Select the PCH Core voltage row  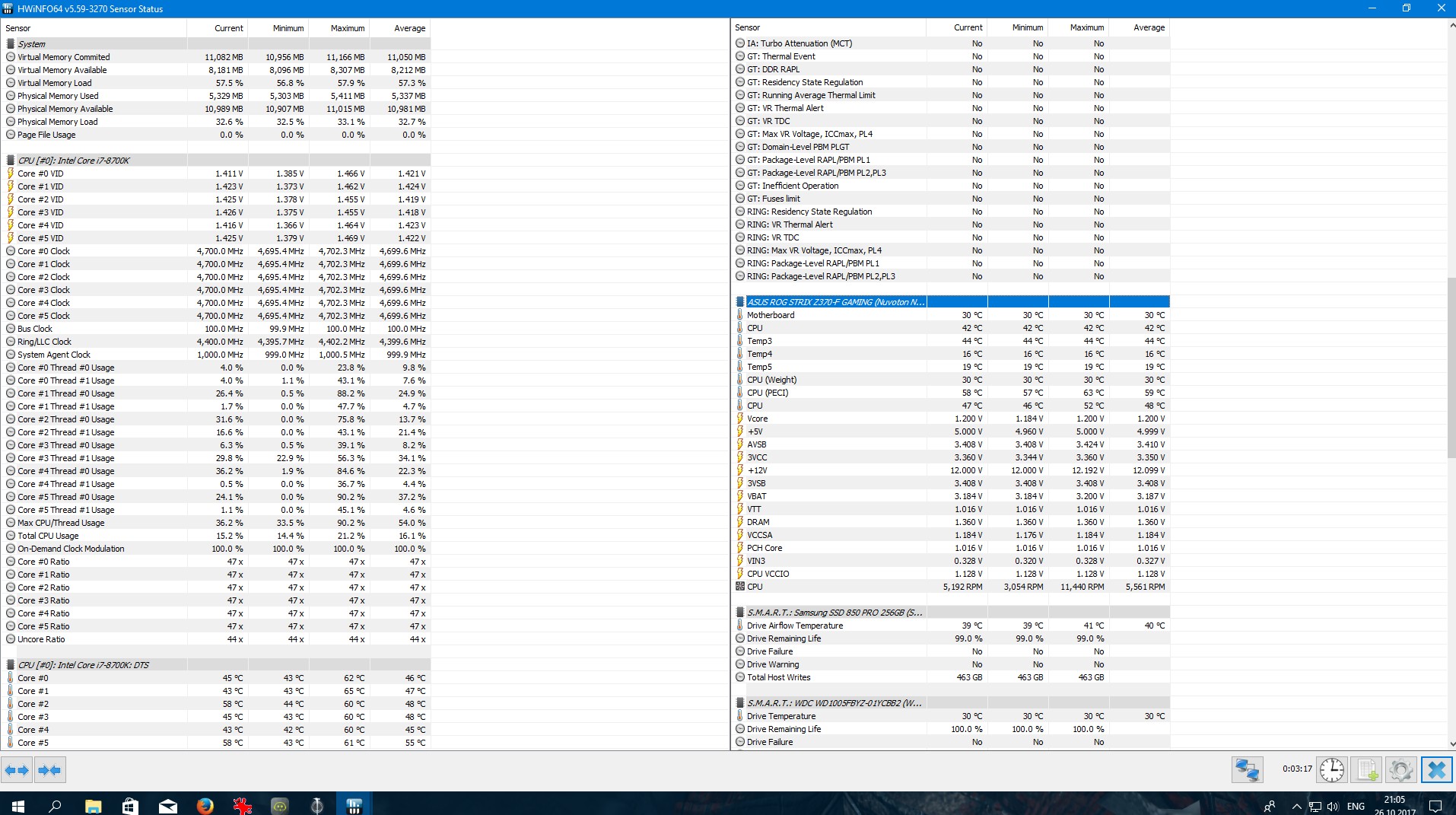(952, 548)
